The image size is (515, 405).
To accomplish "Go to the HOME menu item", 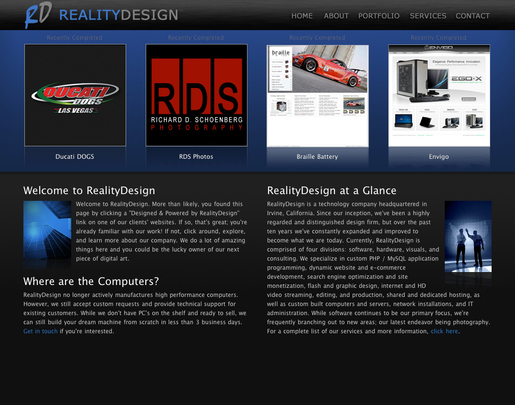I will point(302,16).
